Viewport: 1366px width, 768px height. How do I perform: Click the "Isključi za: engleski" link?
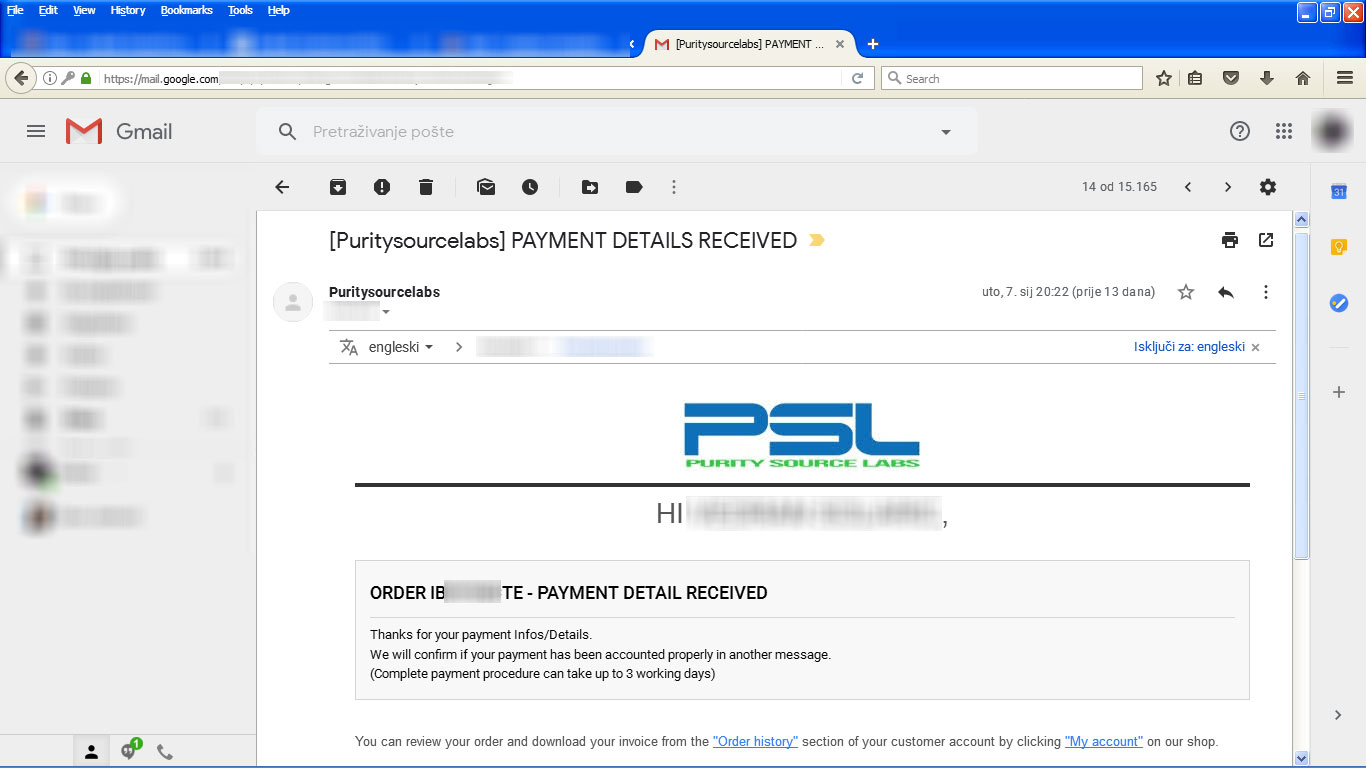(1189, 347)
